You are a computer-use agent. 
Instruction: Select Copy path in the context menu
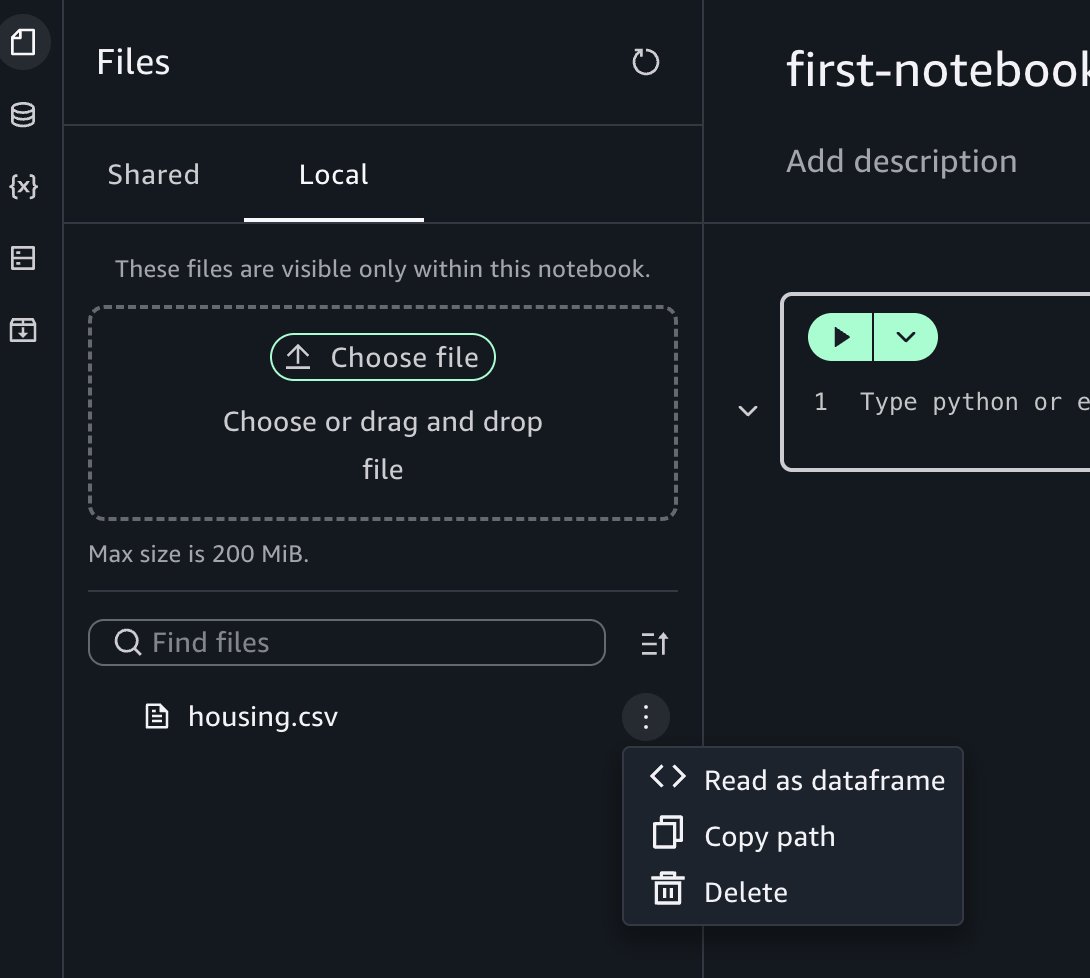(768, 836)
